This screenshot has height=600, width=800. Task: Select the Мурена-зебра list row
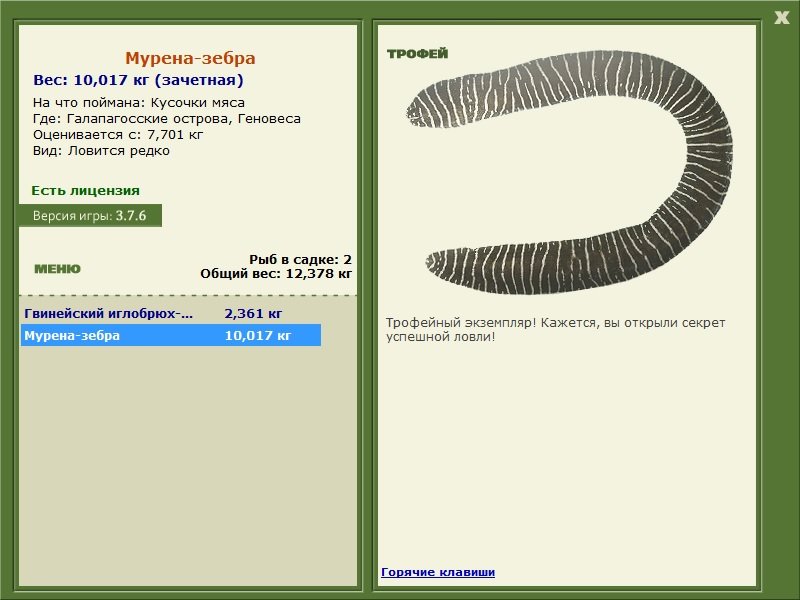(x=170, y=335)
